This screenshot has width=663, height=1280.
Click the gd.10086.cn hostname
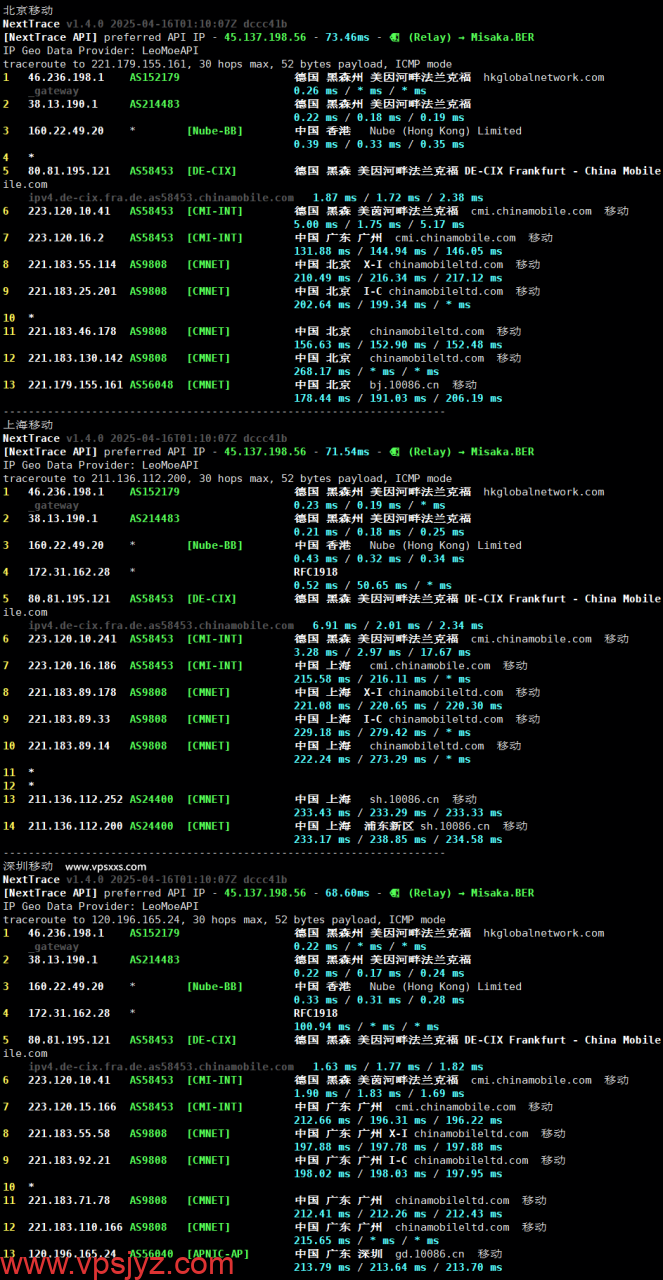(x=430, y=1254)
